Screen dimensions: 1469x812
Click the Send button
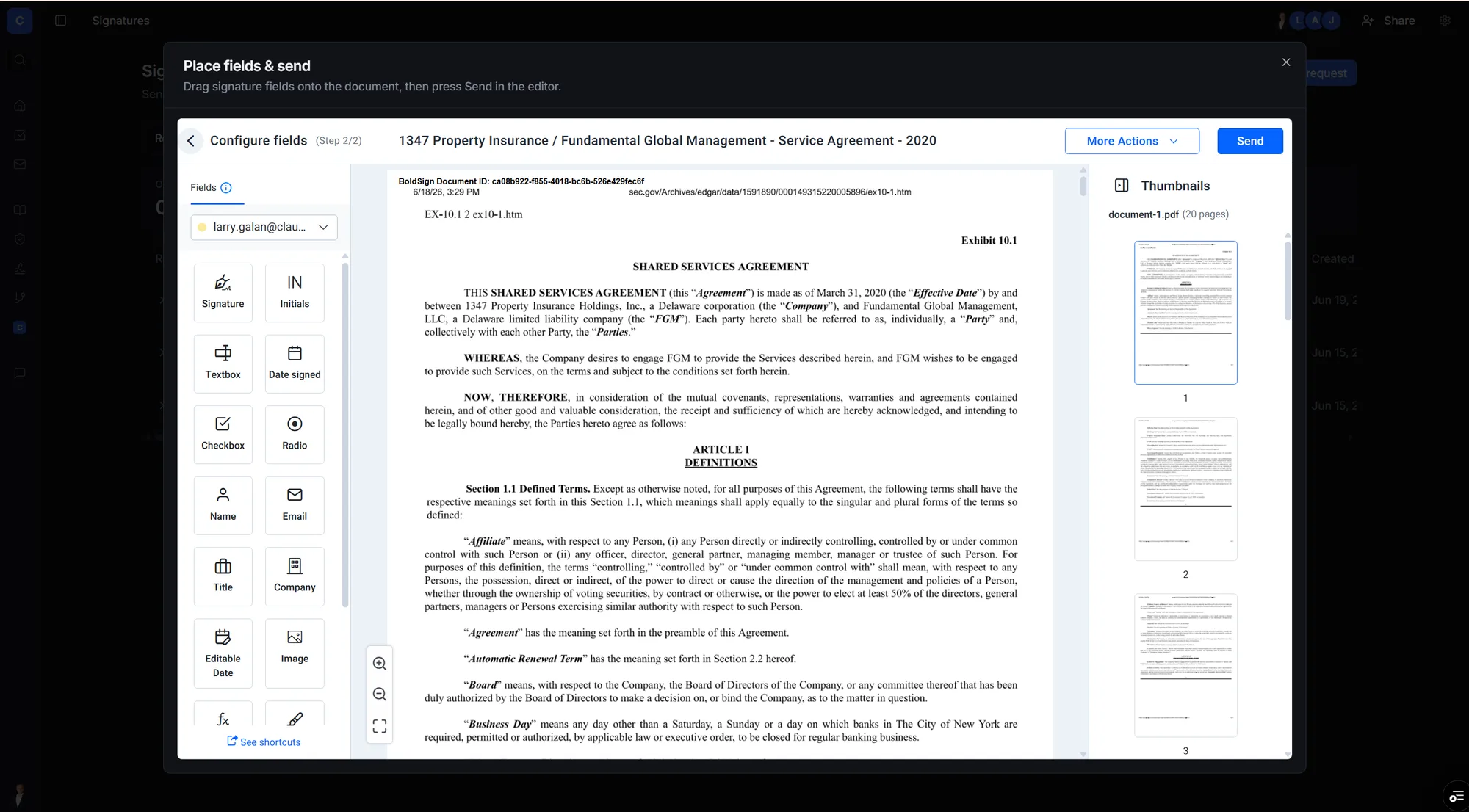point(1250,141)
